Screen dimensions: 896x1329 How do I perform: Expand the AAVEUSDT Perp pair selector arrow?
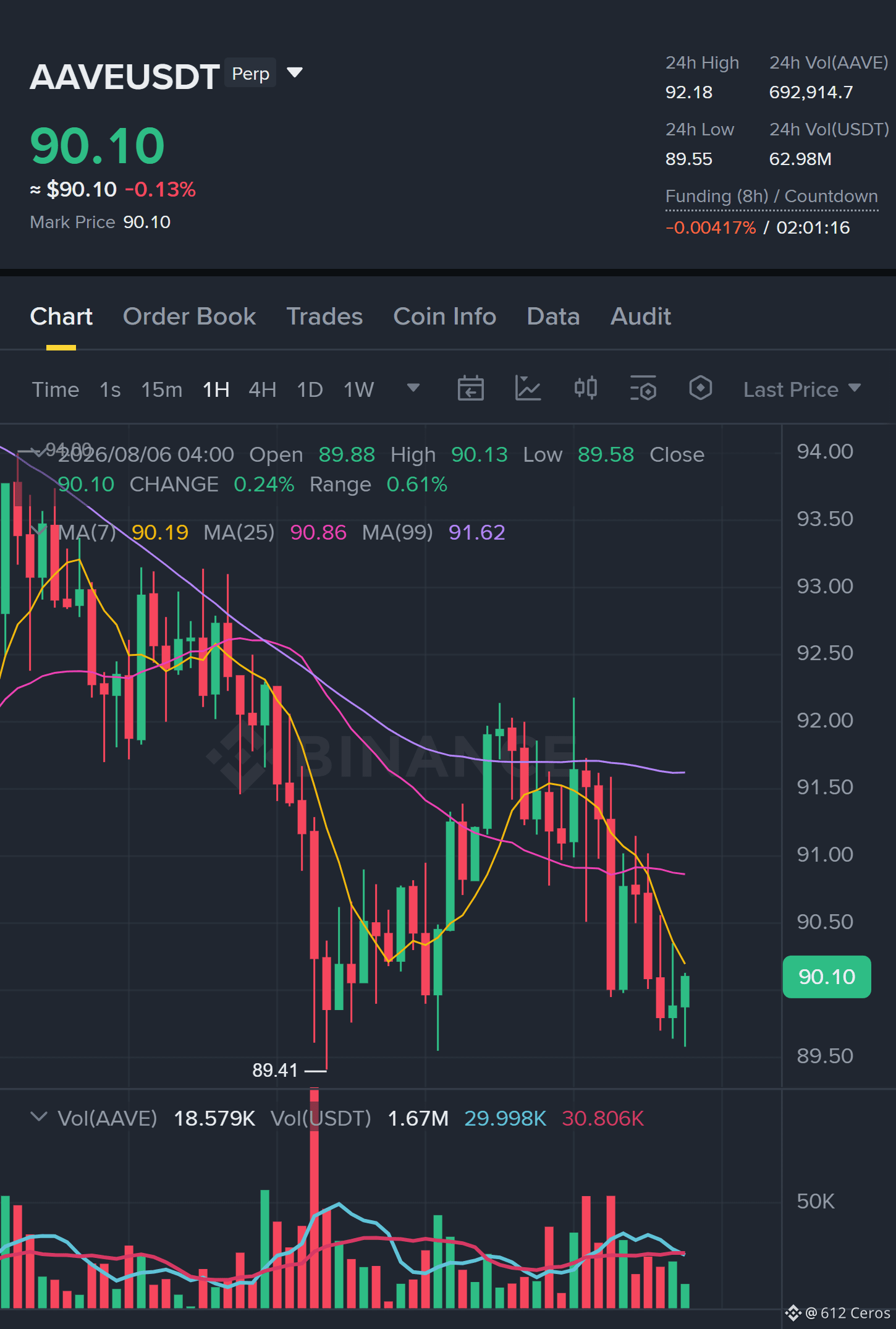[295, 73]
